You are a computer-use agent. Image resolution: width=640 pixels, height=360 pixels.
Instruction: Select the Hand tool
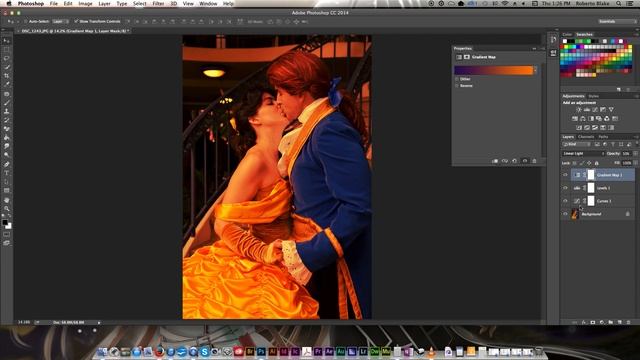click(7, 200)
